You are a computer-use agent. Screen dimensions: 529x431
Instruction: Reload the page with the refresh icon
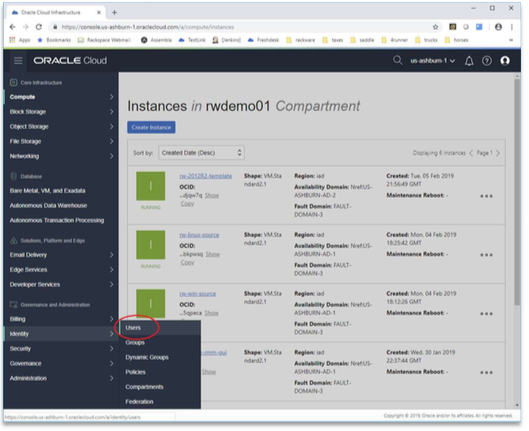[39, 27]
